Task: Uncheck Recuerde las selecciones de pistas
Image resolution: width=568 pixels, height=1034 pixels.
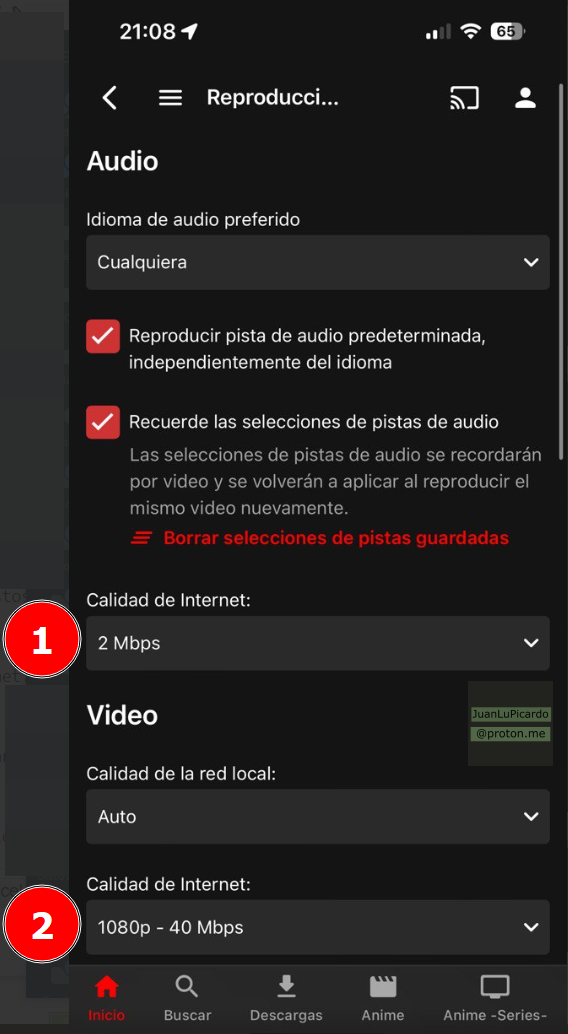Action: [103, 422]
